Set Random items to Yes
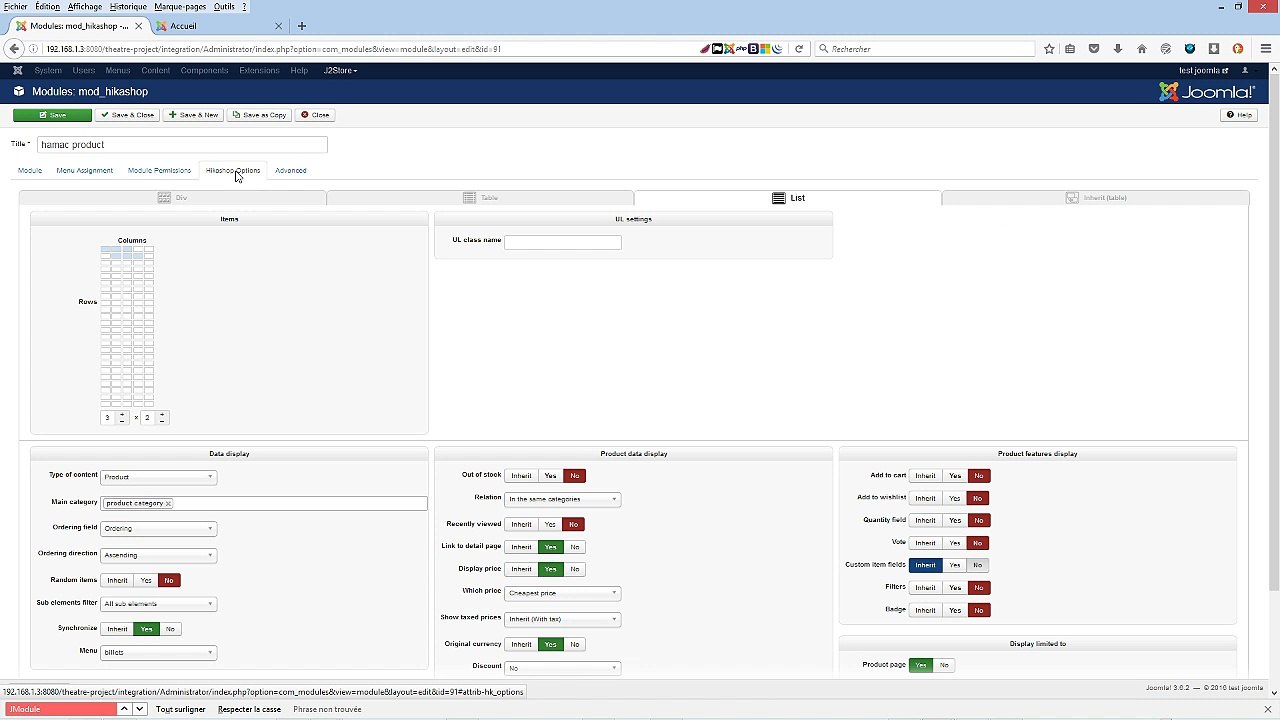This screenshot has width=1280, height=720. 146,581
